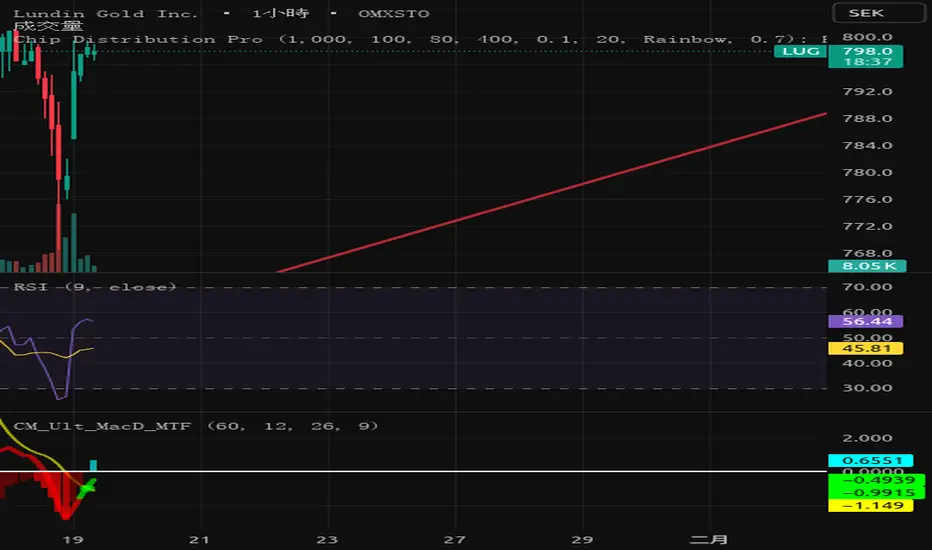Click the 788.0 price scale level
932x550 pixels.
tap(867, 118)
